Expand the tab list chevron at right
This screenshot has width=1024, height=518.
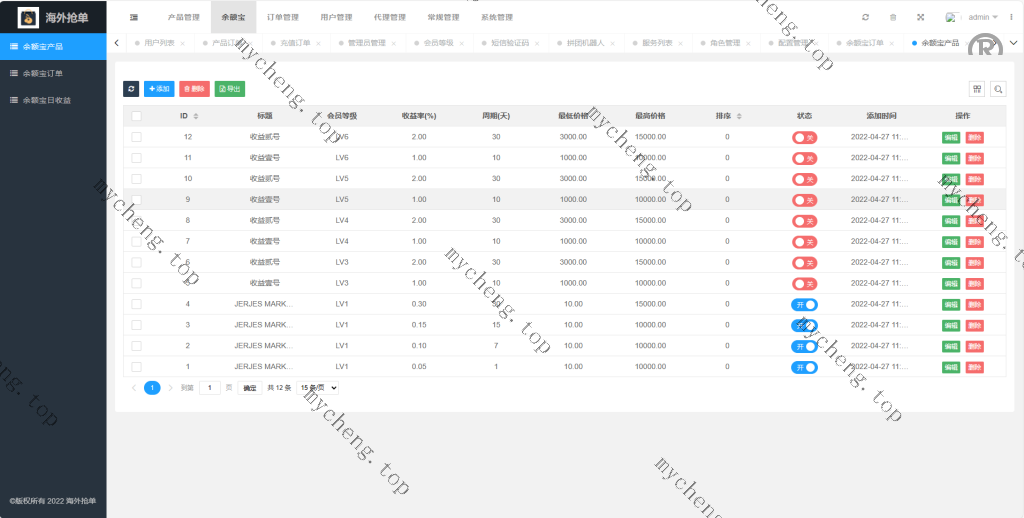[1013, 42]
